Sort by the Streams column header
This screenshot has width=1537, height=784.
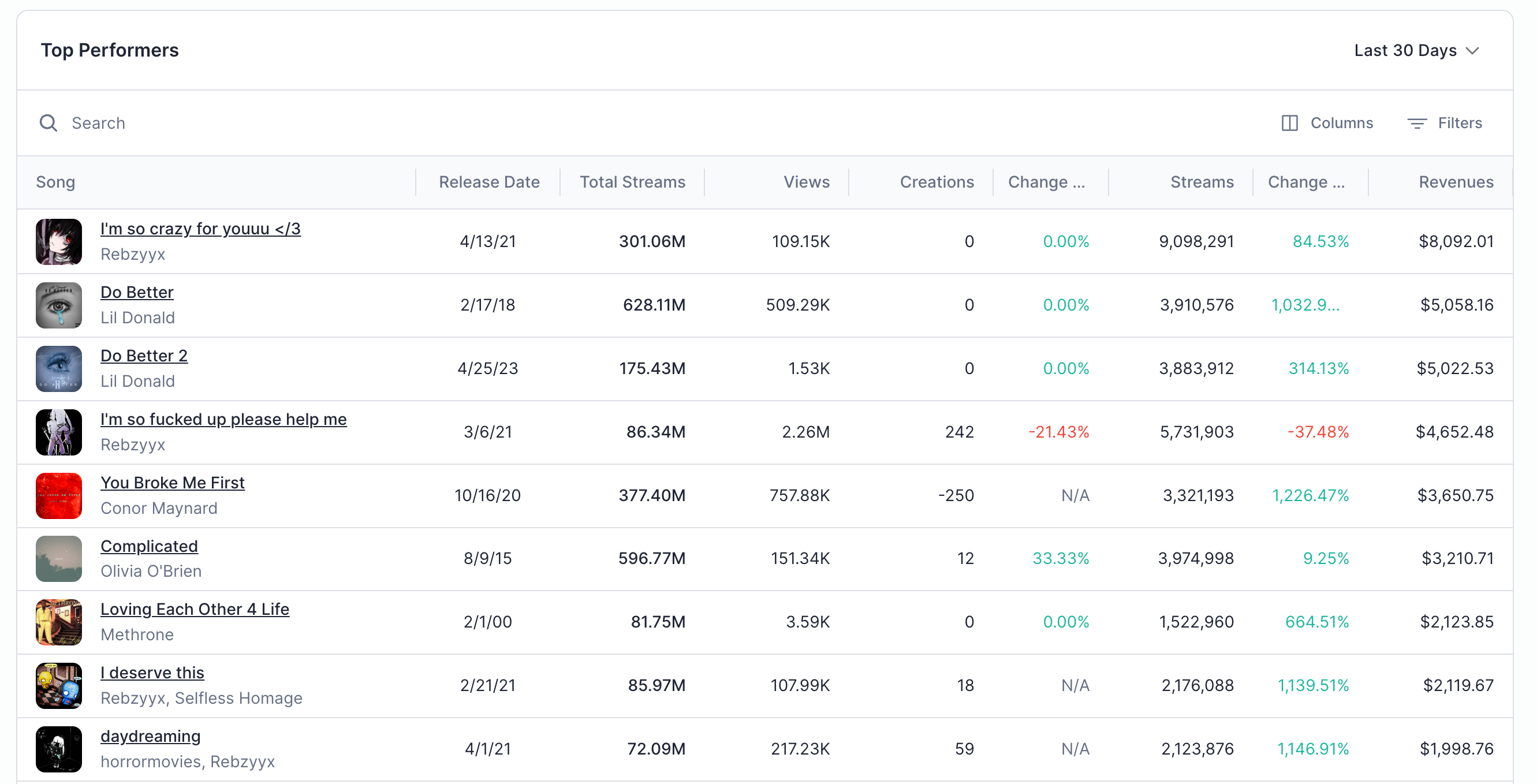click(1201, 182)
